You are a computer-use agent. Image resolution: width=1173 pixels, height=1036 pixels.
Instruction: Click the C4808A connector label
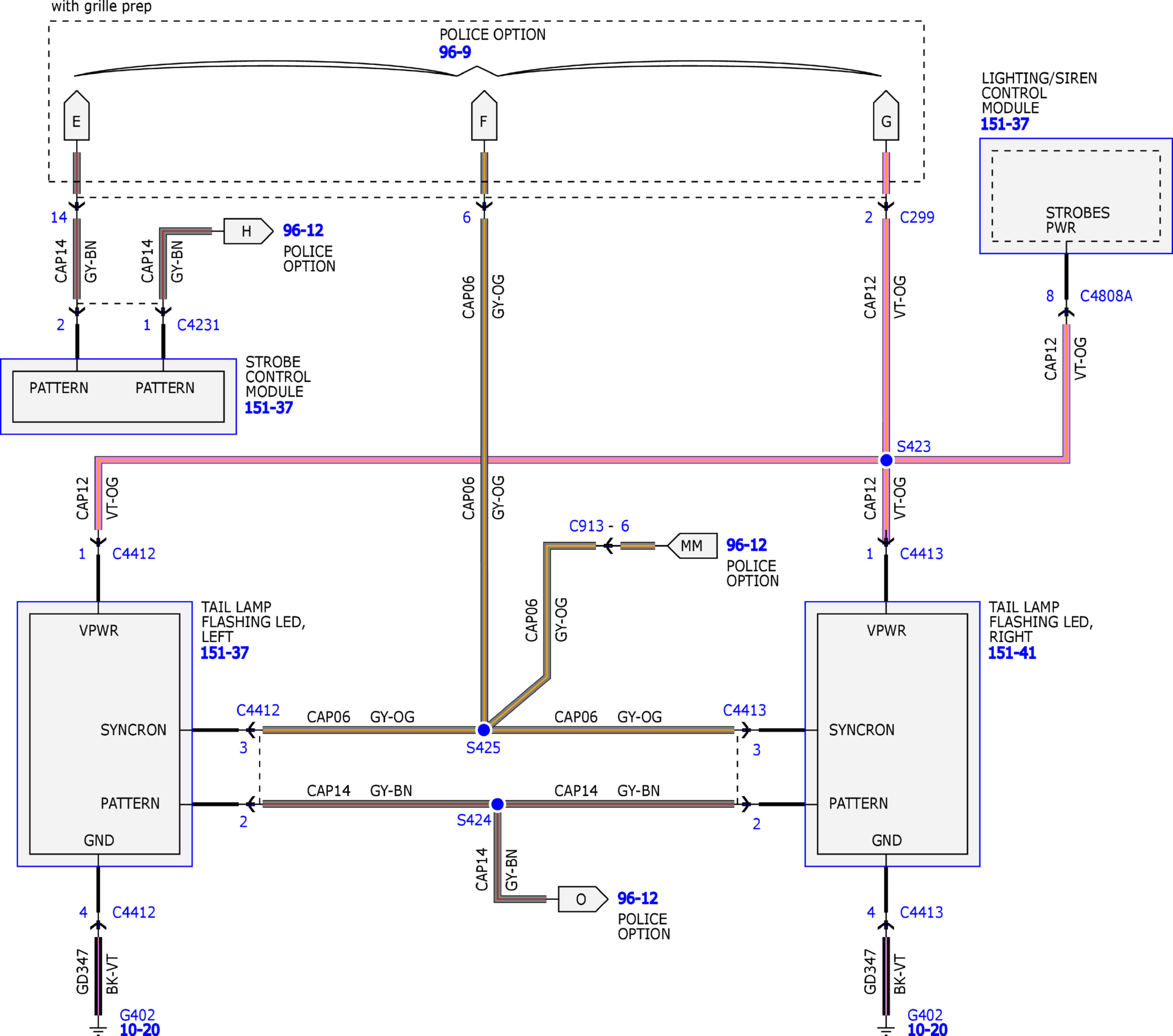[x=1106, y=296]
